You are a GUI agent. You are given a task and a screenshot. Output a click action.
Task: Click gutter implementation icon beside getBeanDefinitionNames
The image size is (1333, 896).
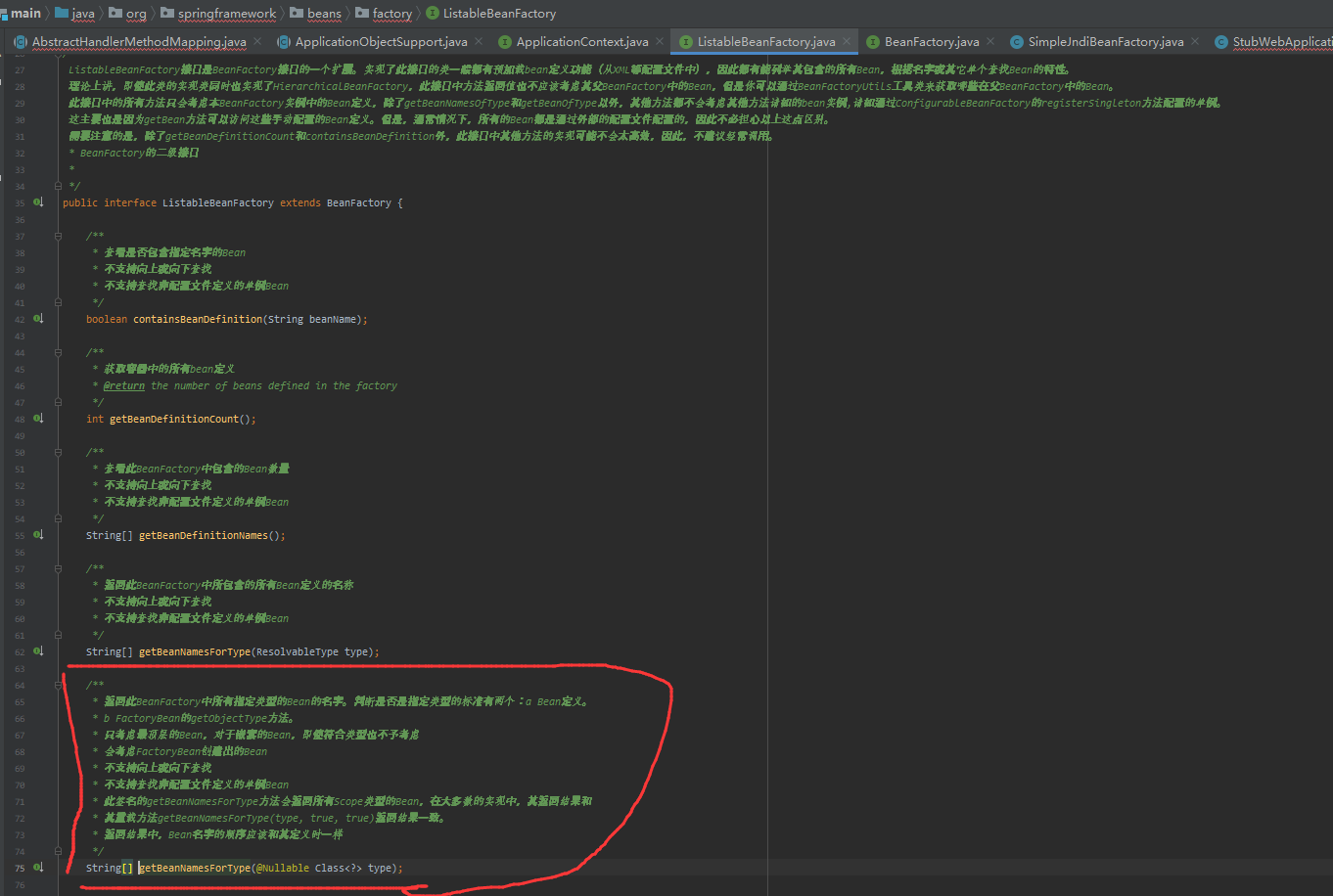click(x=38, y=535)
